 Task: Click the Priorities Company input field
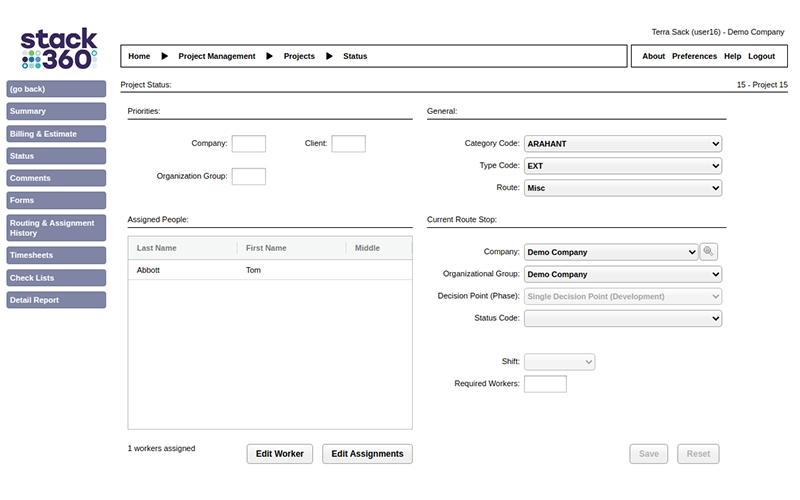click(x=248, y=144)
